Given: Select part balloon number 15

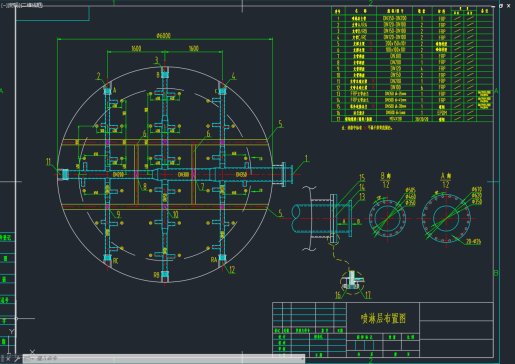Looking at the screenshot, I should point(362,178).
